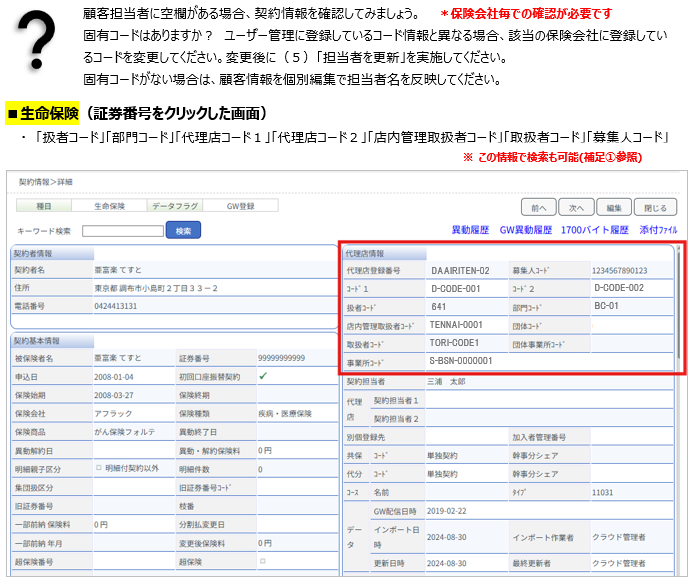Click the 検索 search button
Screen dimensions: 697x581
point(183,231)
